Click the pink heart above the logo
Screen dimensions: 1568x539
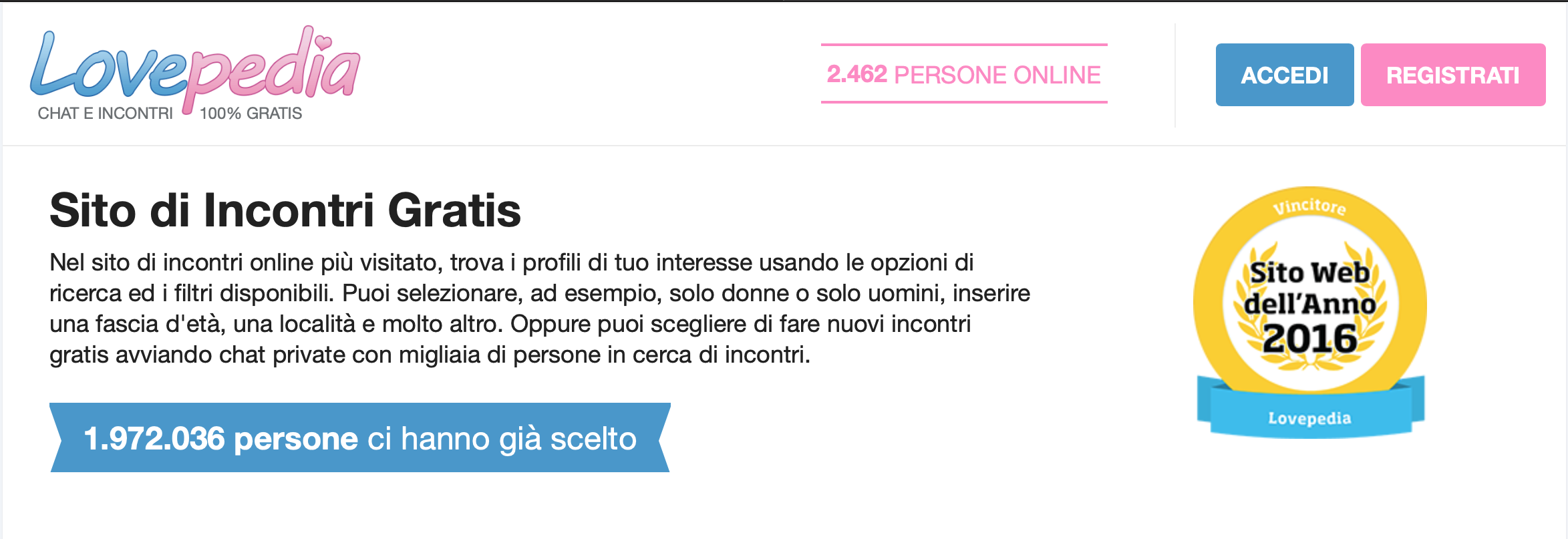(x=323, y=43)
